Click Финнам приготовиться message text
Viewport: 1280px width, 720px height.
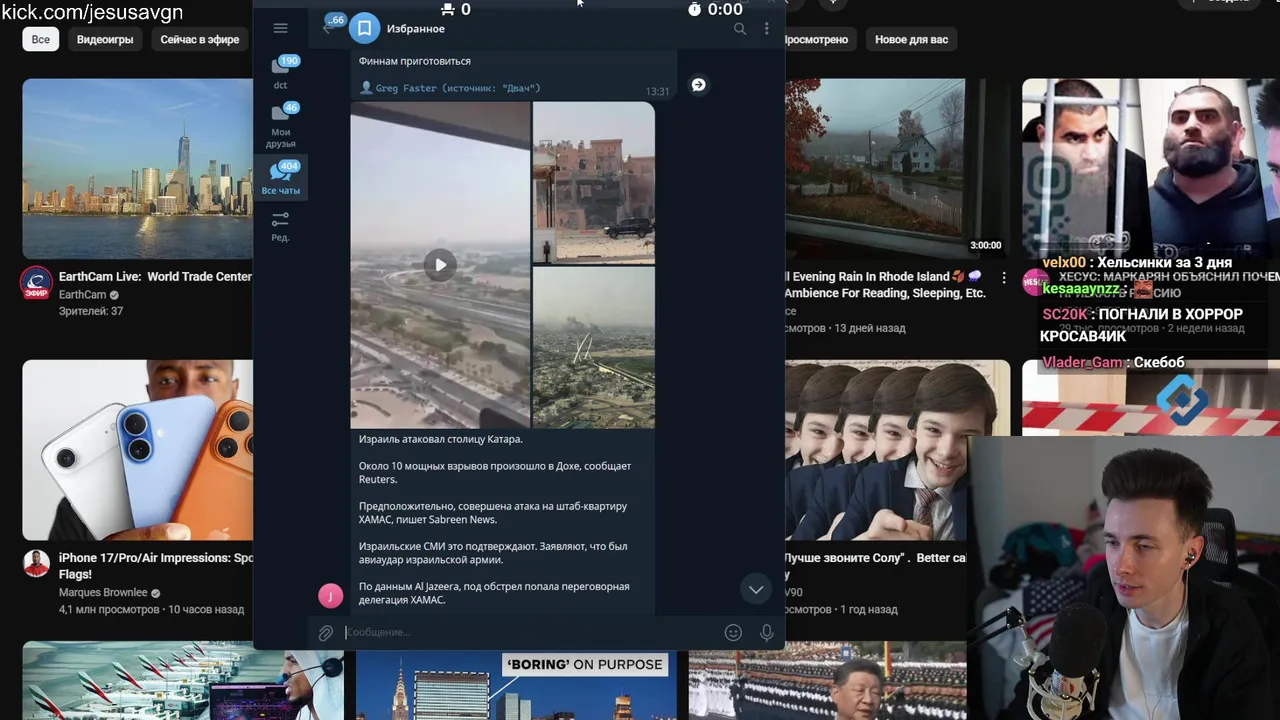(x=415, y=61)
